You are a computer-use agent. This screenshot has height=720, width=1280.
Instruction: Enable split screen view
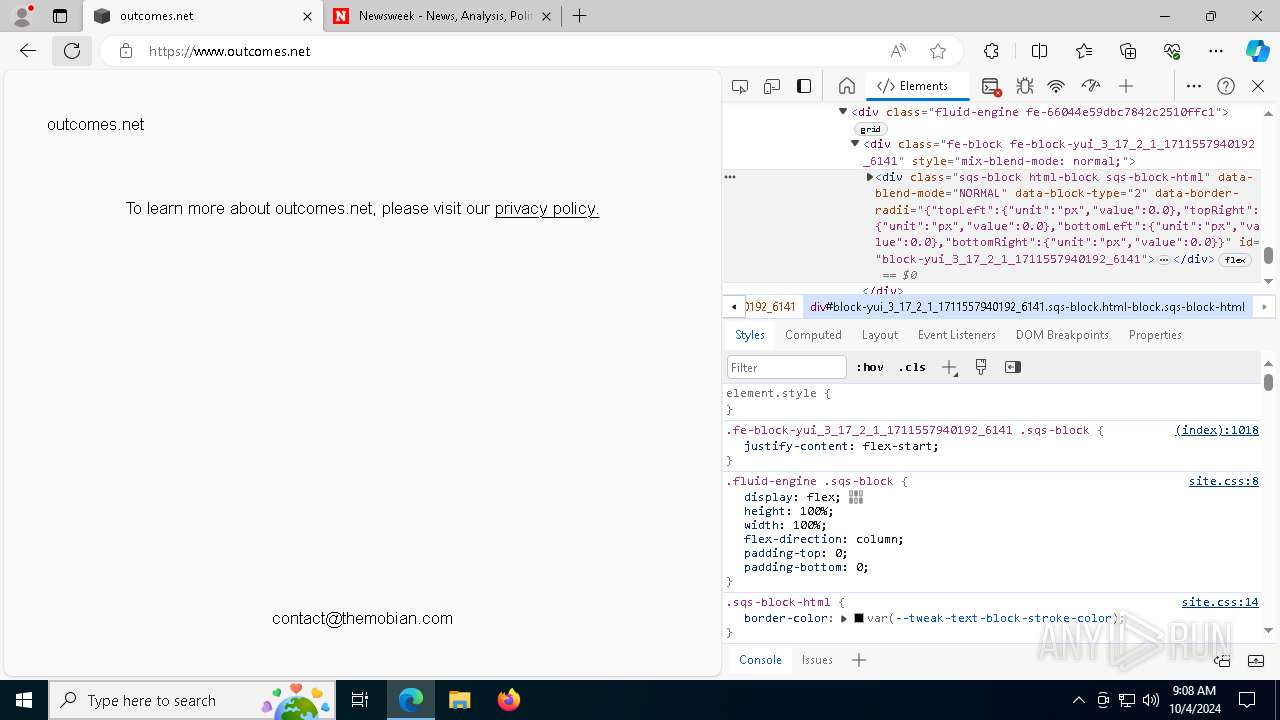pyautogui.click(x=1039, y=51)
